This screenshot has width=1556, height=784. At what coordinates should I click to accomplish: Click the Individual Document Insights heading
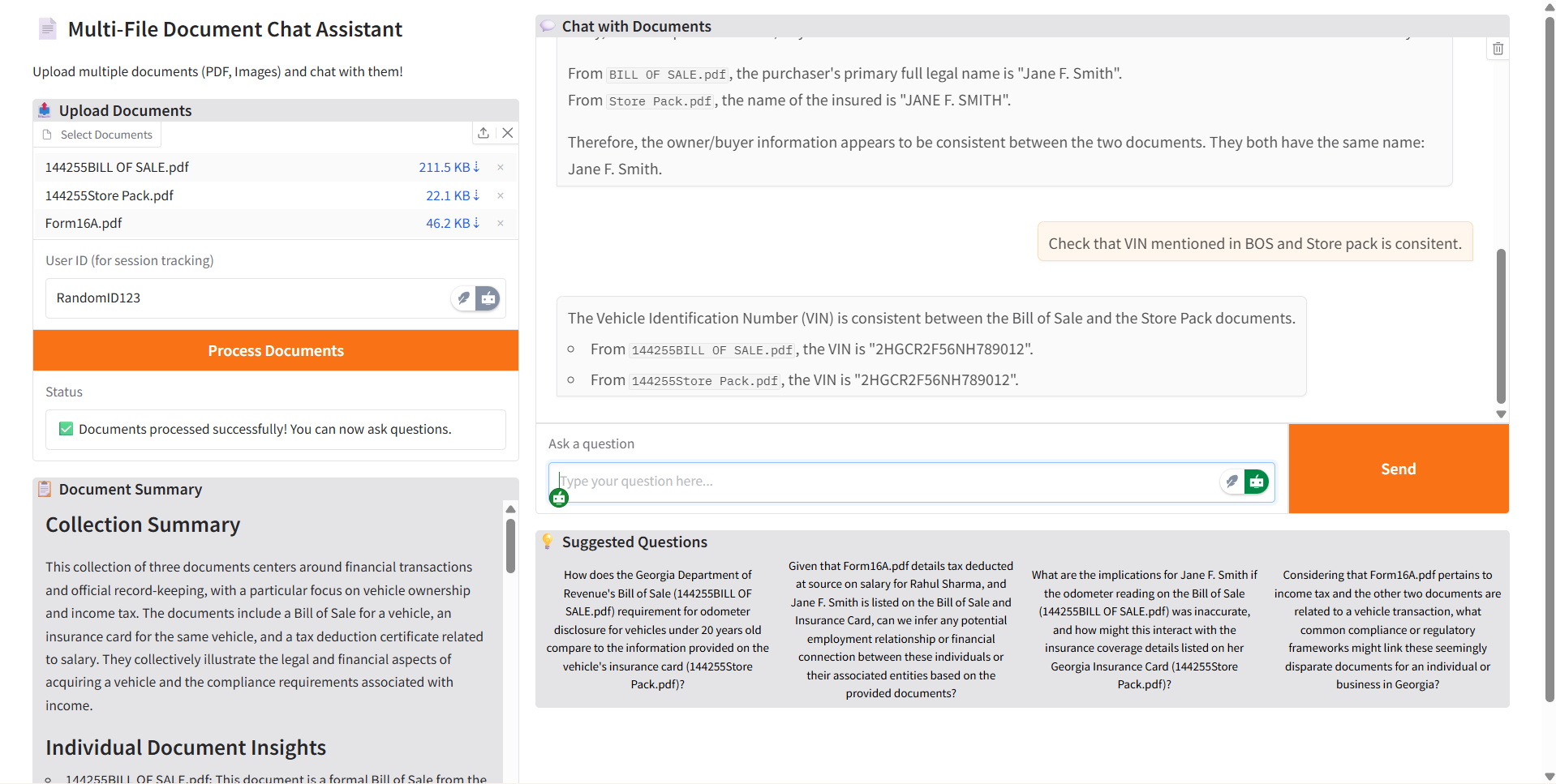point(186,748)
